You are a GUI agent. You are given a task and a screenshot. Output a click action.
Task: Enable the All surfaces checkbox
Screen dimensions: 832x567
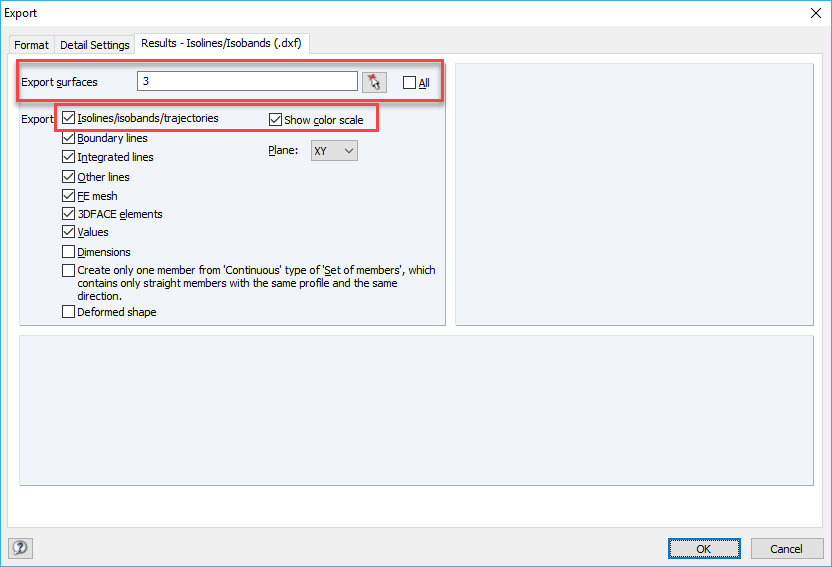(x=409, y=83)
